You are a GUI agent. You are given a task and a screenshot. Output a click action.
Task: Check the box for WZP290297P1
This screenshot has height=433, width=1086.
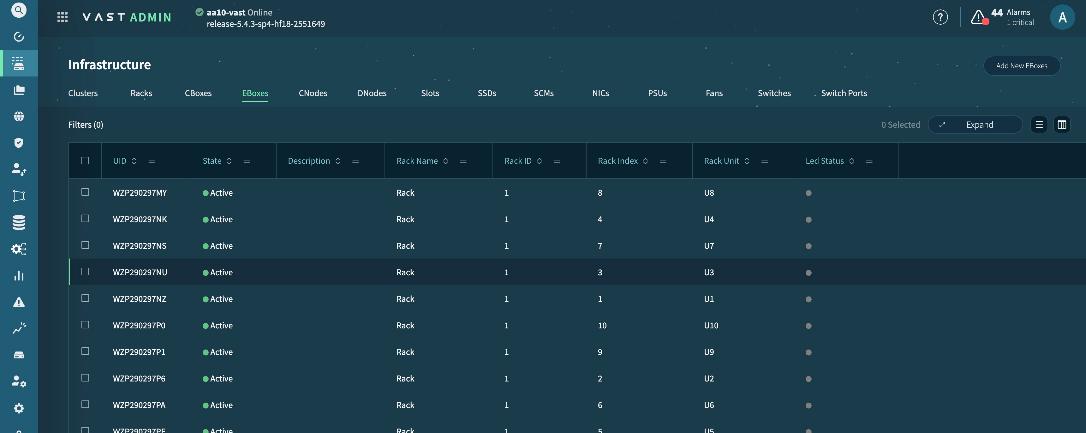(85, 351)
